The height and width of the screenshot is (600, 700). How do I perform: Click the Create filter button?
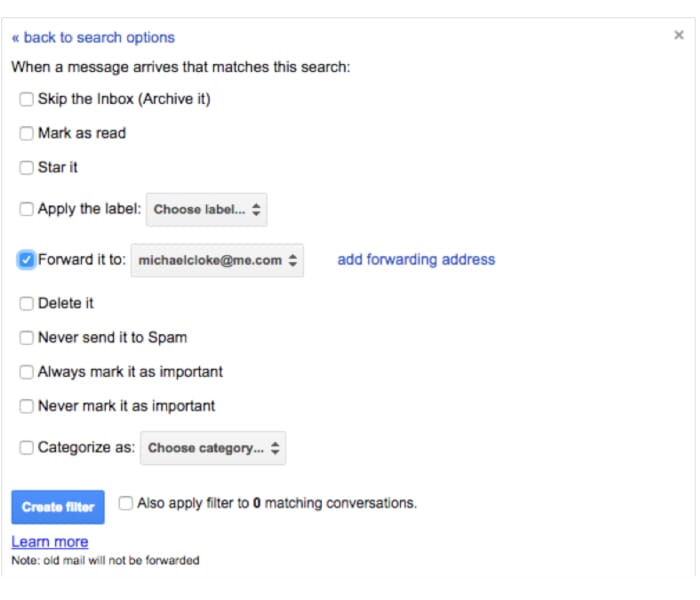click(58, 507)
